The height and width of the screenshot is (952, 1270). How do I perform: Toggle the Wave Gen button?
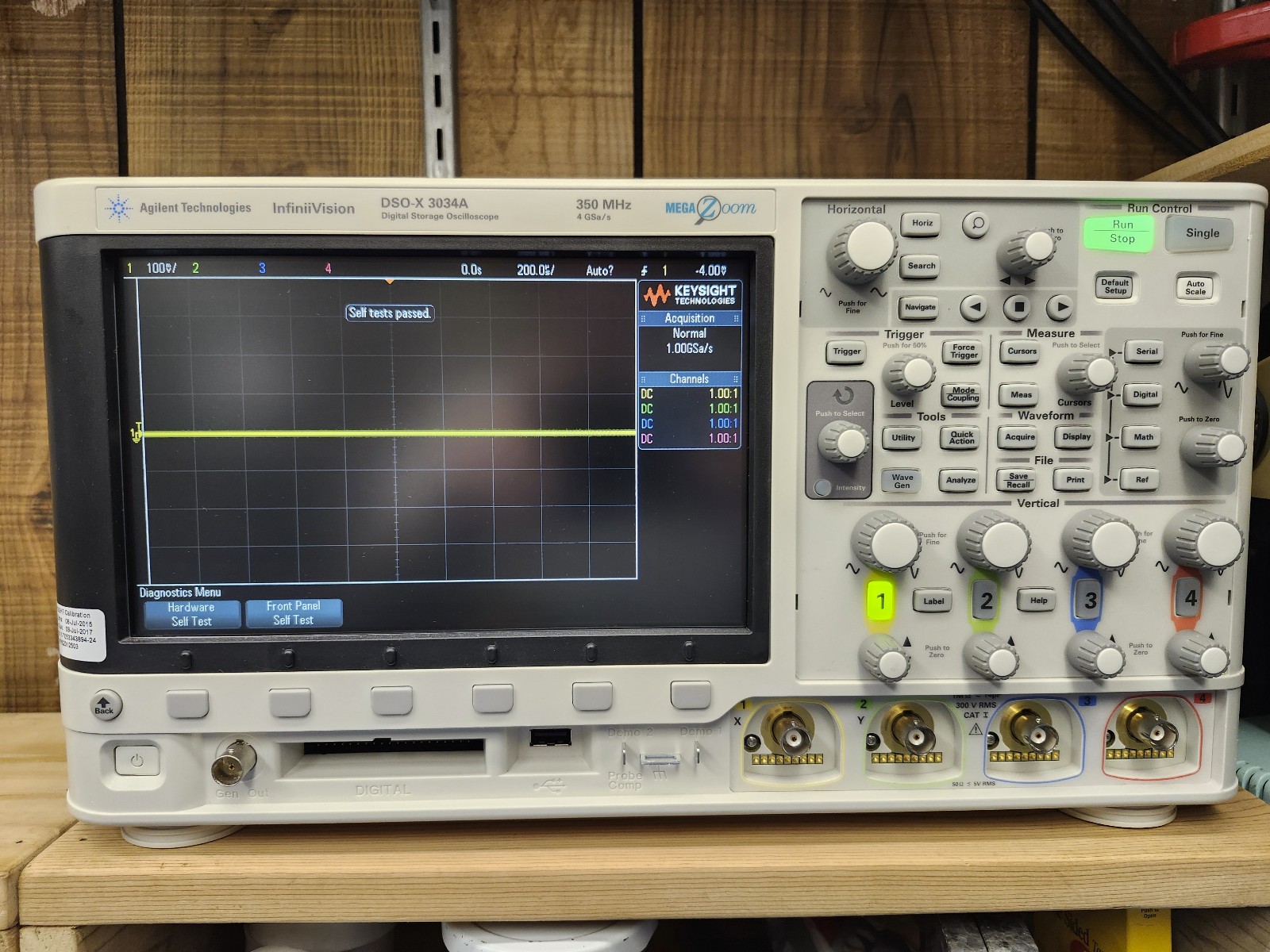902,482
